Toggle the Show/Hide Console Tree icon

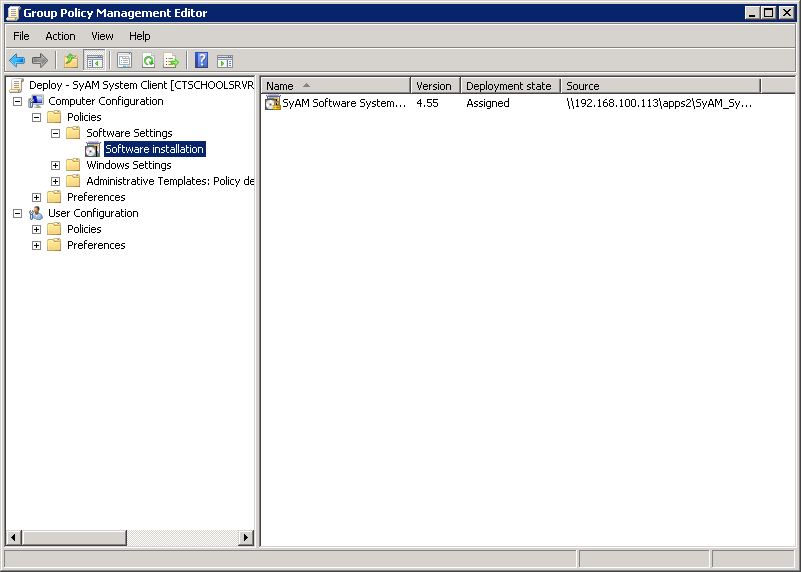(95, 61)
